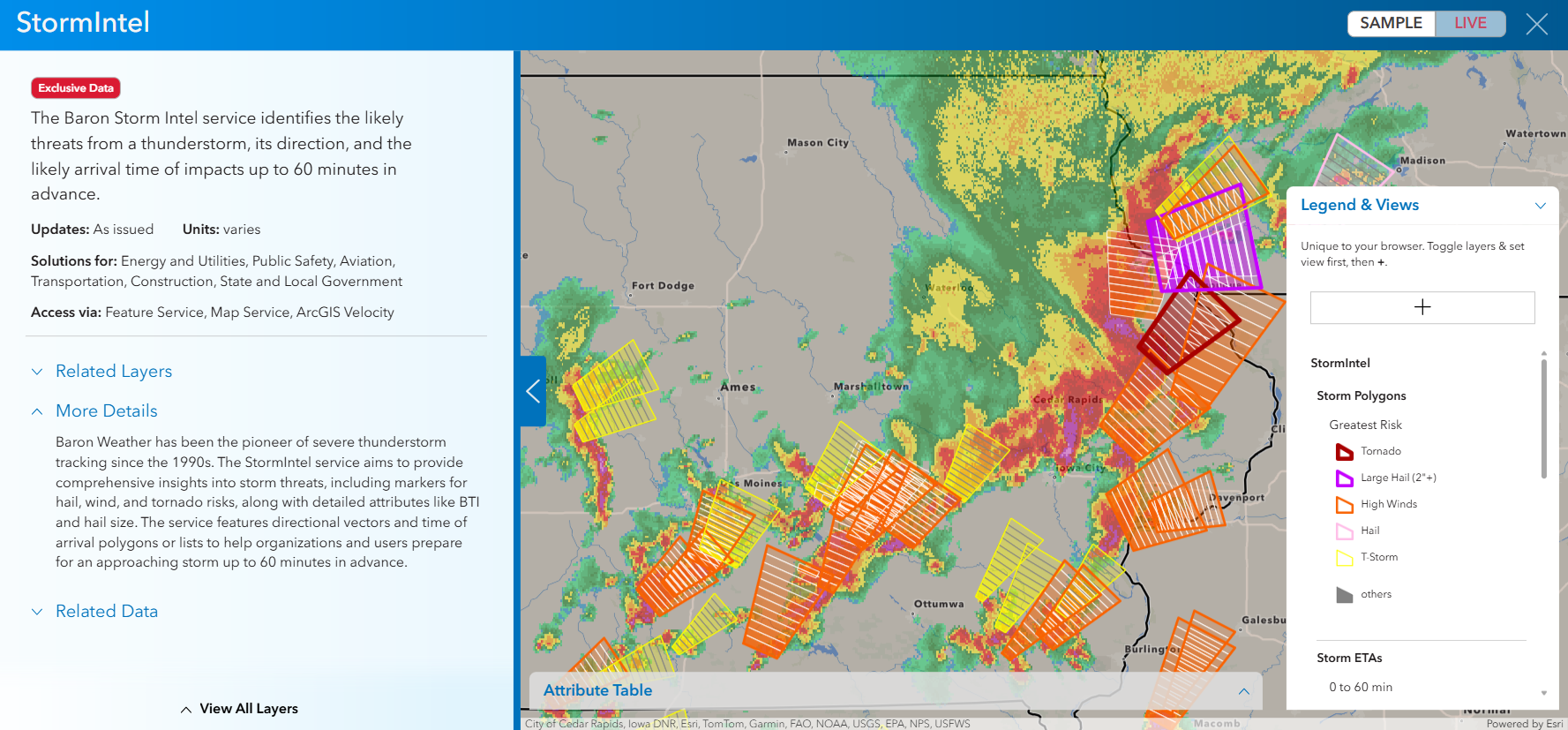Click the legend panel scrollbar

pos(1544,418)
